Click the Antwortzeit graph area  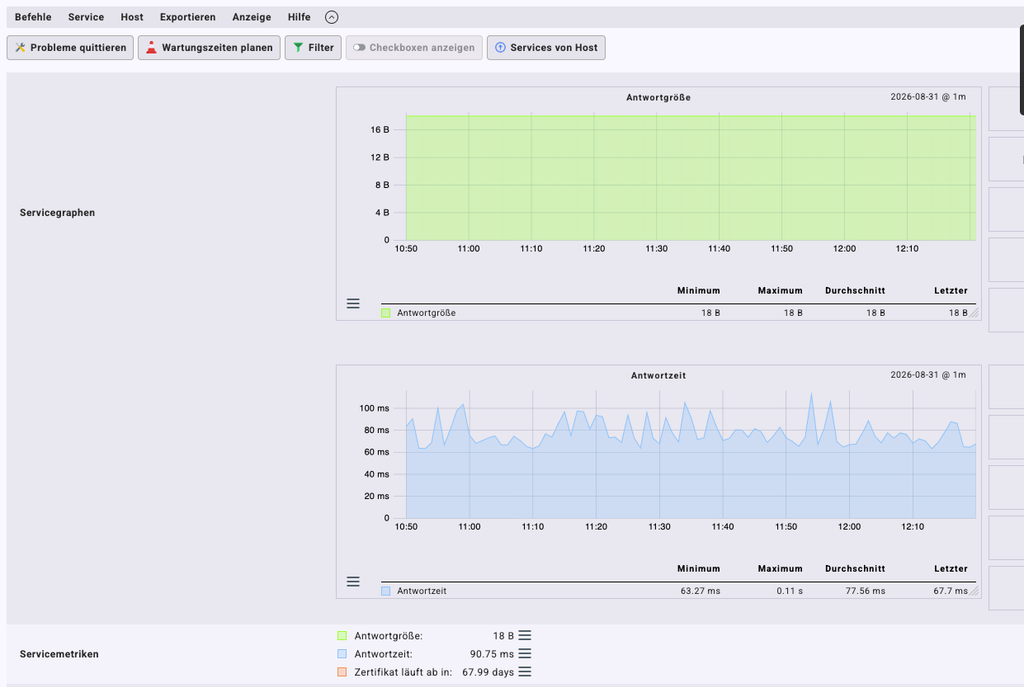[x=691, y=455]
